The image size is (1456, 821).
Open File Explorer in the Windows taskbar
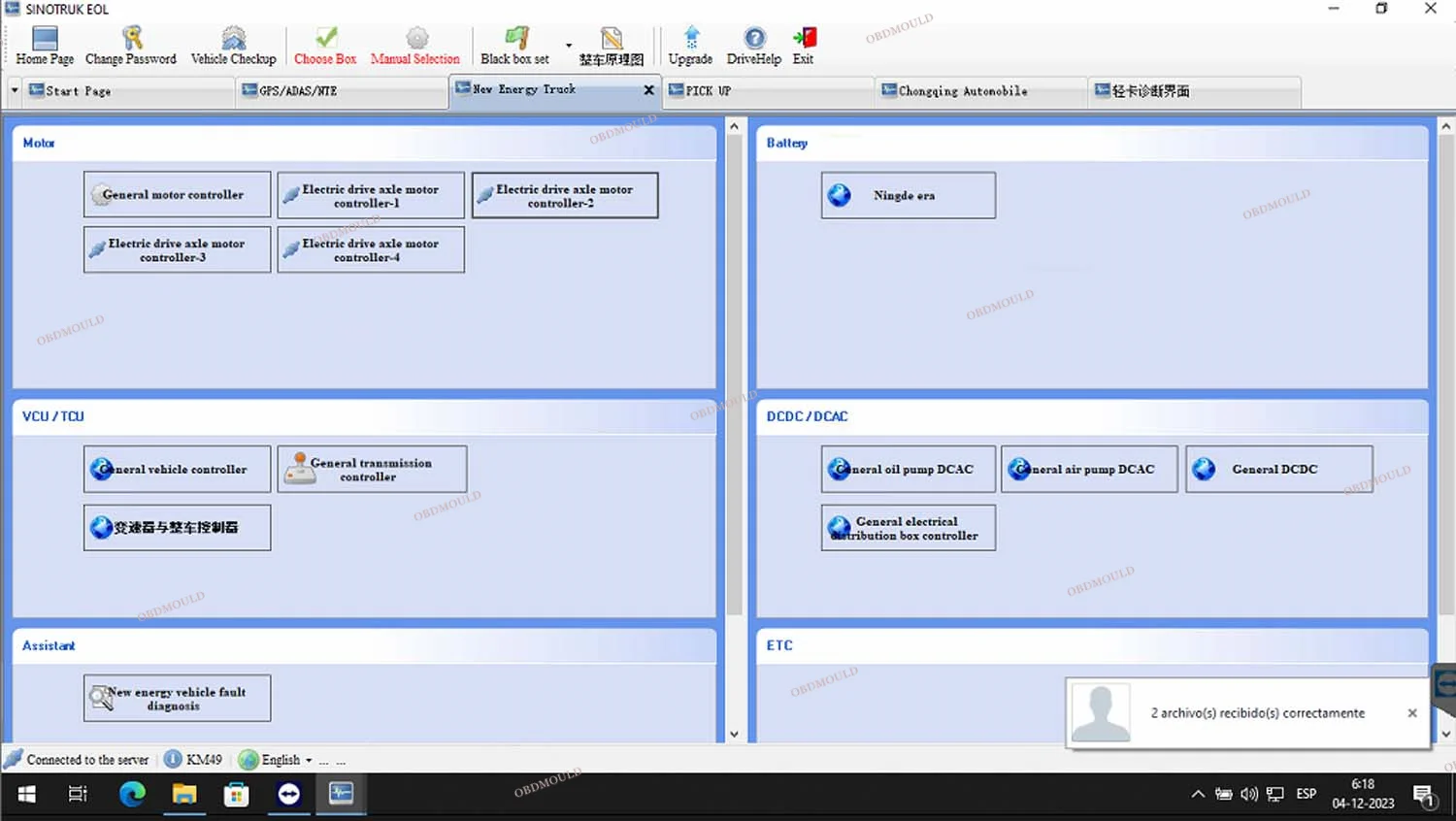[184, 795]
